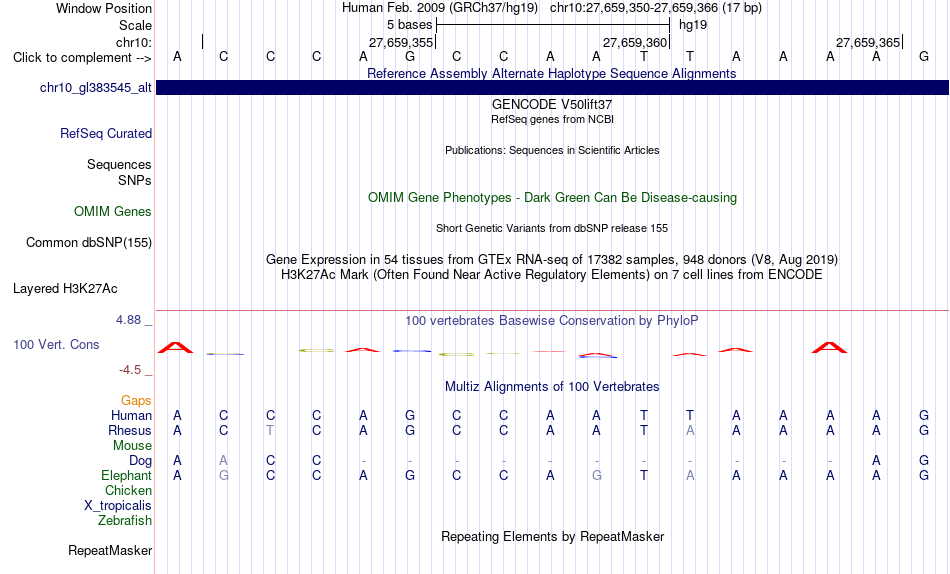Click '100 vertebrates Basewise Conservation by PhyloP' title
Viewport: 950px width, 574px height.
point(552,321)
